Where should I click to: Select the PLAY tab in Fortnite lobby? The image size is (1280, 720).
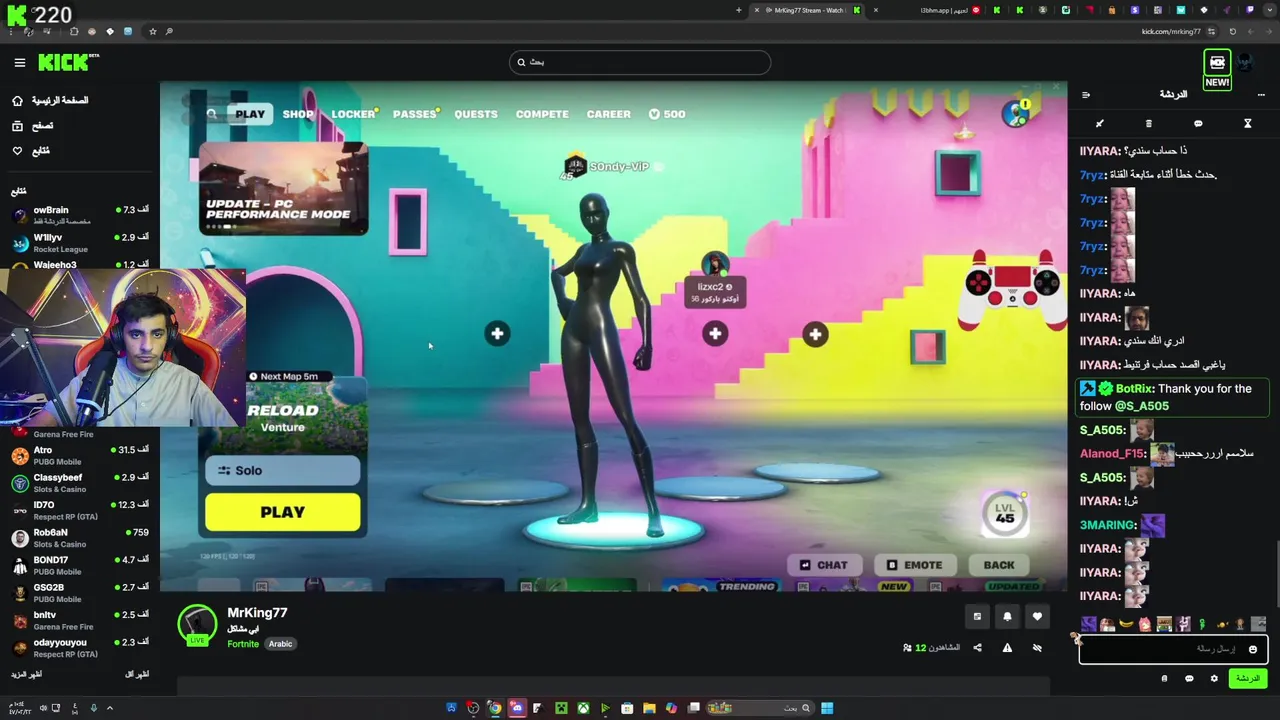coord(250,114)
